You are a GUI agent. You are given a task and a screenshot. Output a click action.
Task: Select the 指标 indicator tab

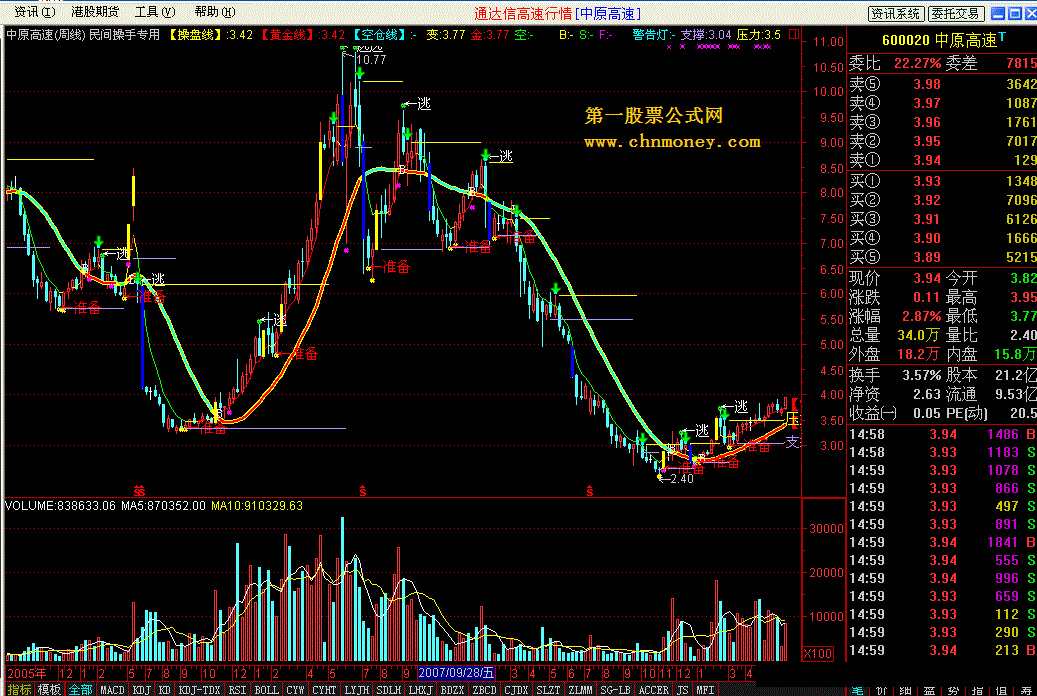pos(19,689)
